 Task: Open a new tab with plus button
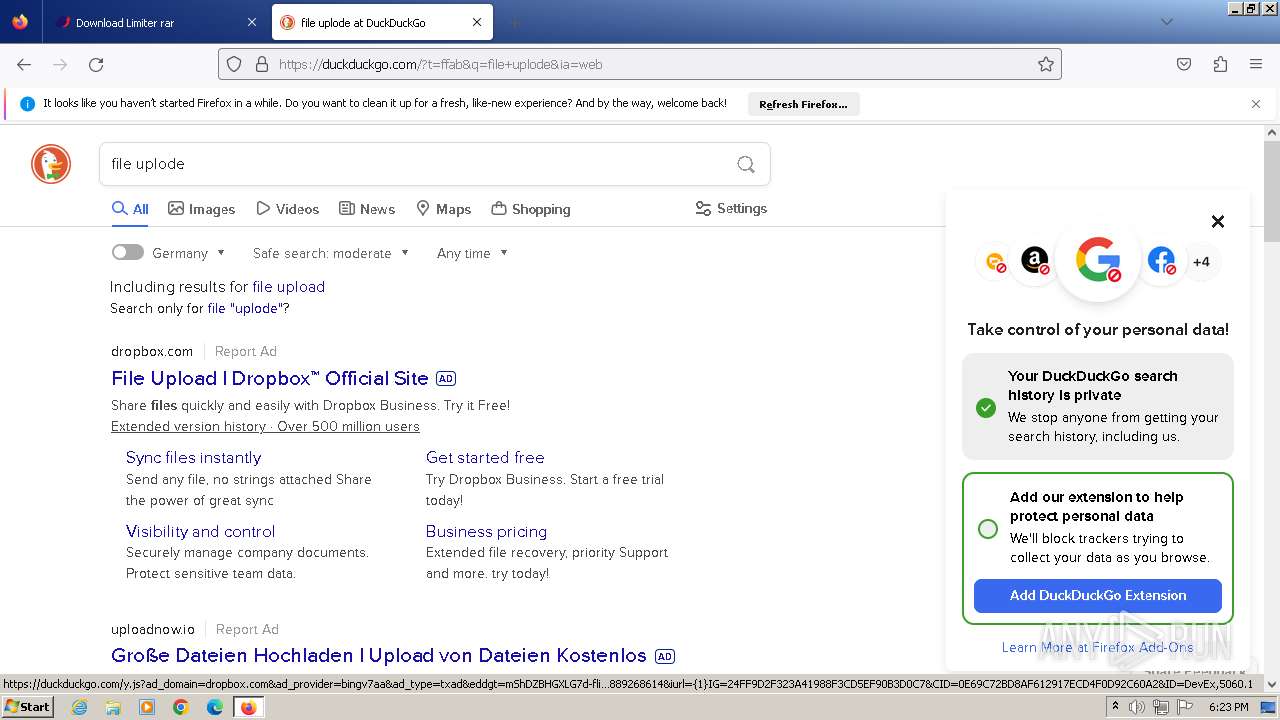514,22
